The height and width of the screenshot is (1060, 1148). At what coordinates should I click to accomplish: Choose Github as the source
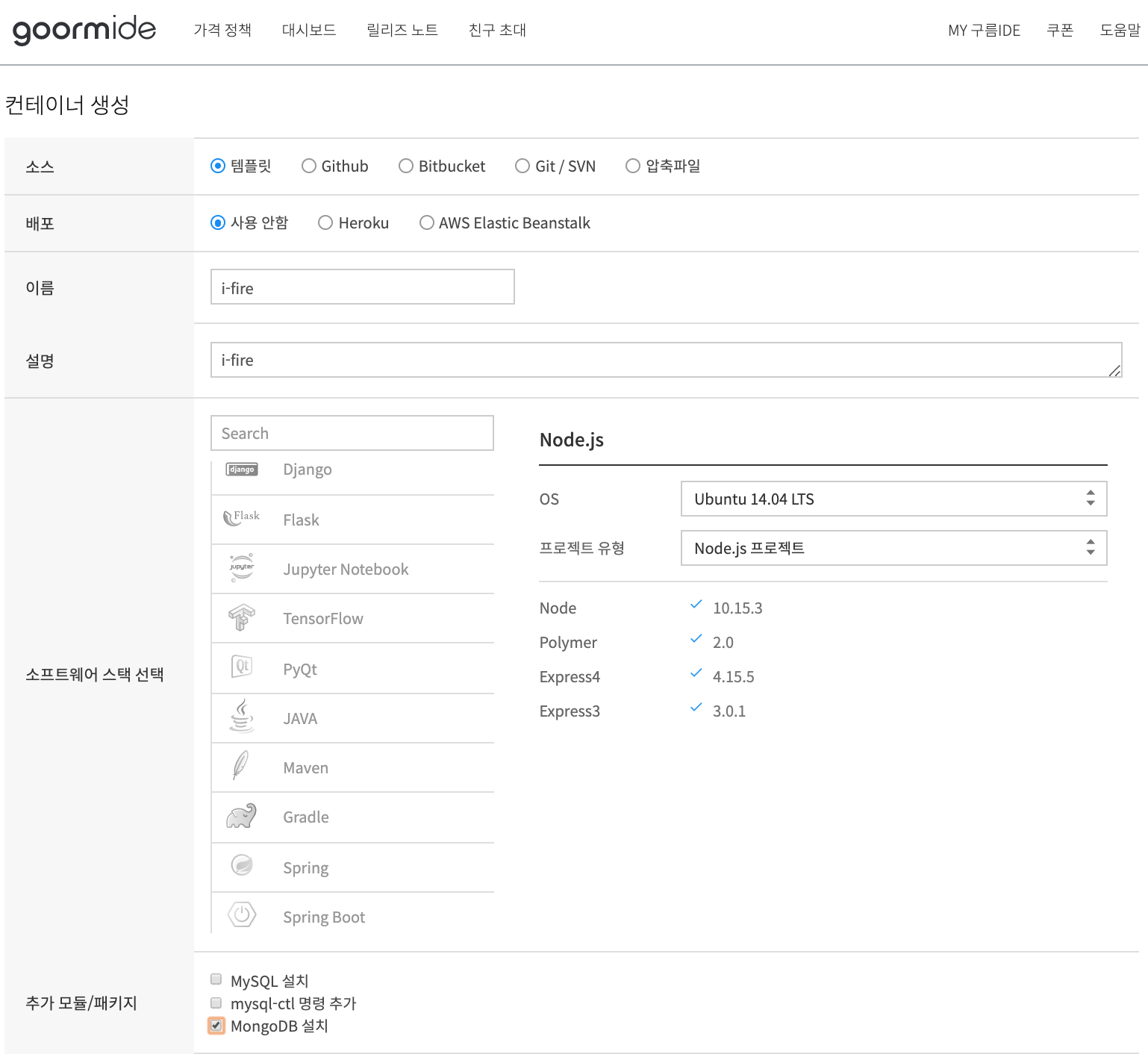point(309,166)
